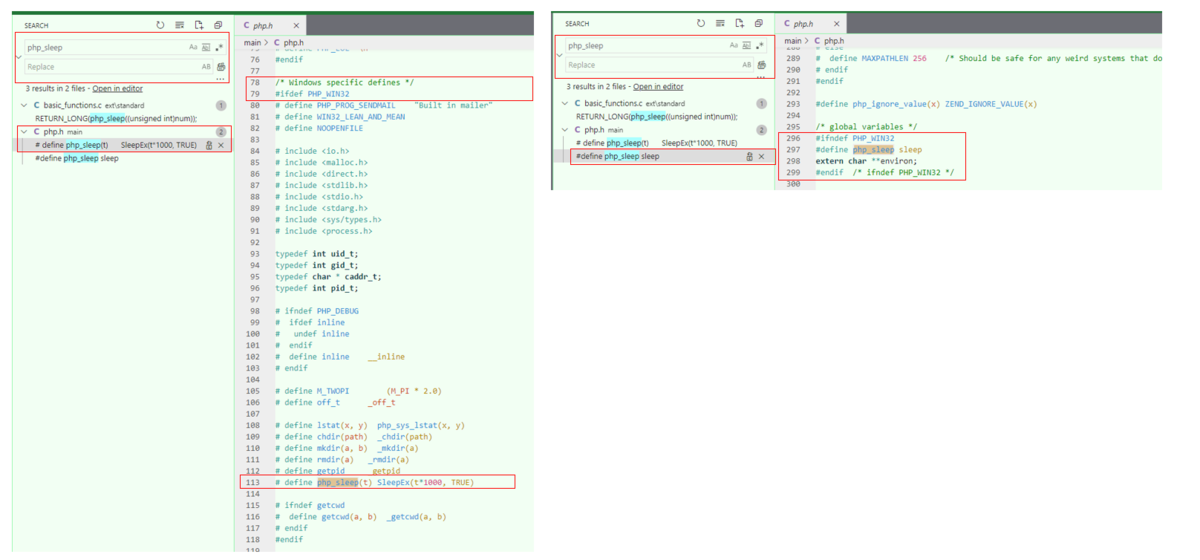Refresh search results in right window
The image size is (1200, 560).
point(700,23)
